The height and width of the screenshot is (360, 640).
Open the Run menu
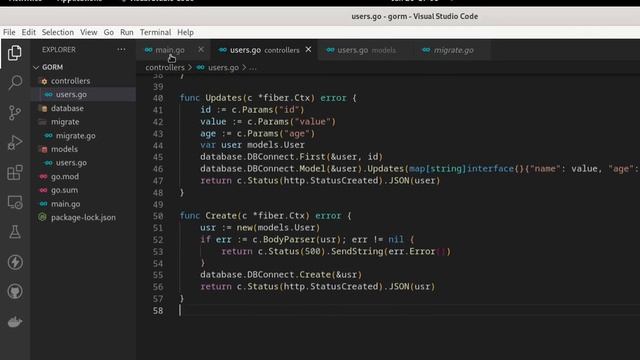coord(127,32)
